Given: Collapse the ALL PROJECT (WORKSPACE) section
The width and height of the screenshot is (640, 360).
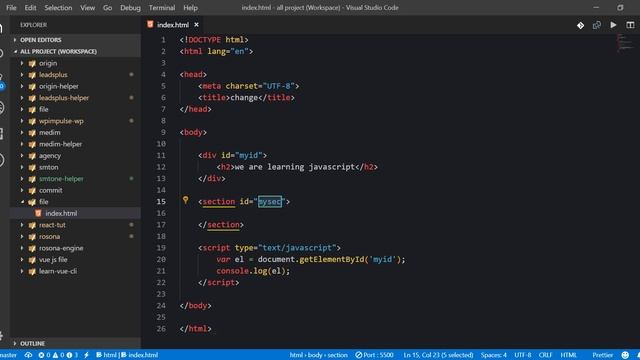Looking at the screenshot, I should [x=76, y=52].
